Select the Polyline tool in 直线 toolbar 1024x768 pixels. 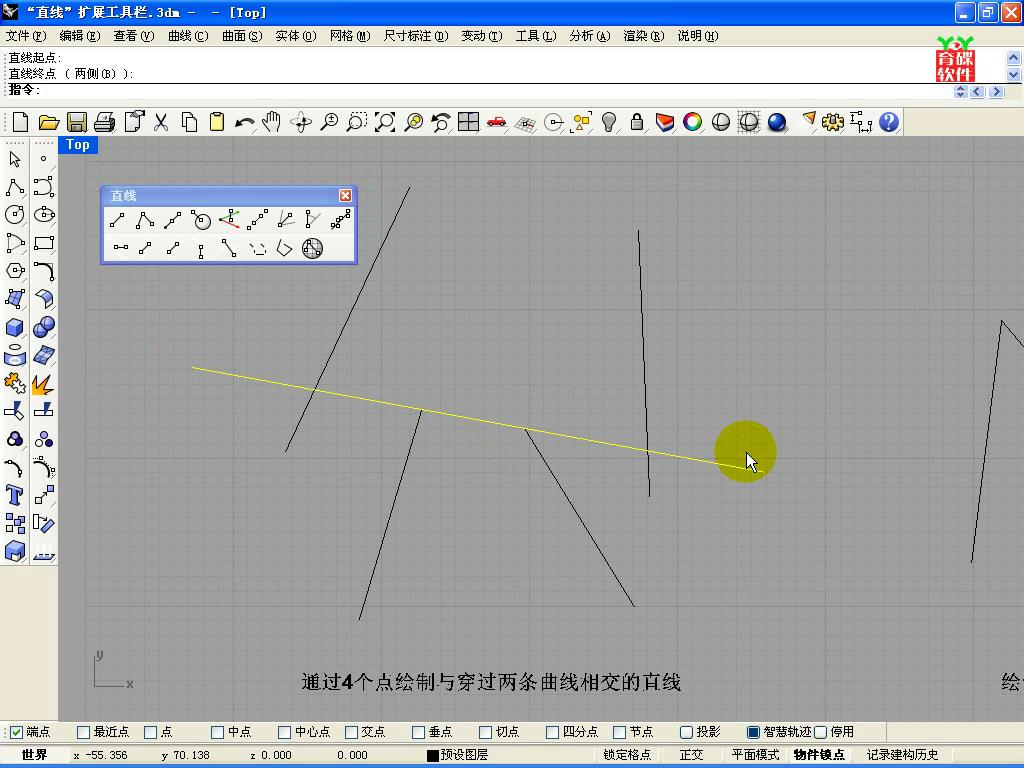tap(145, 220)
